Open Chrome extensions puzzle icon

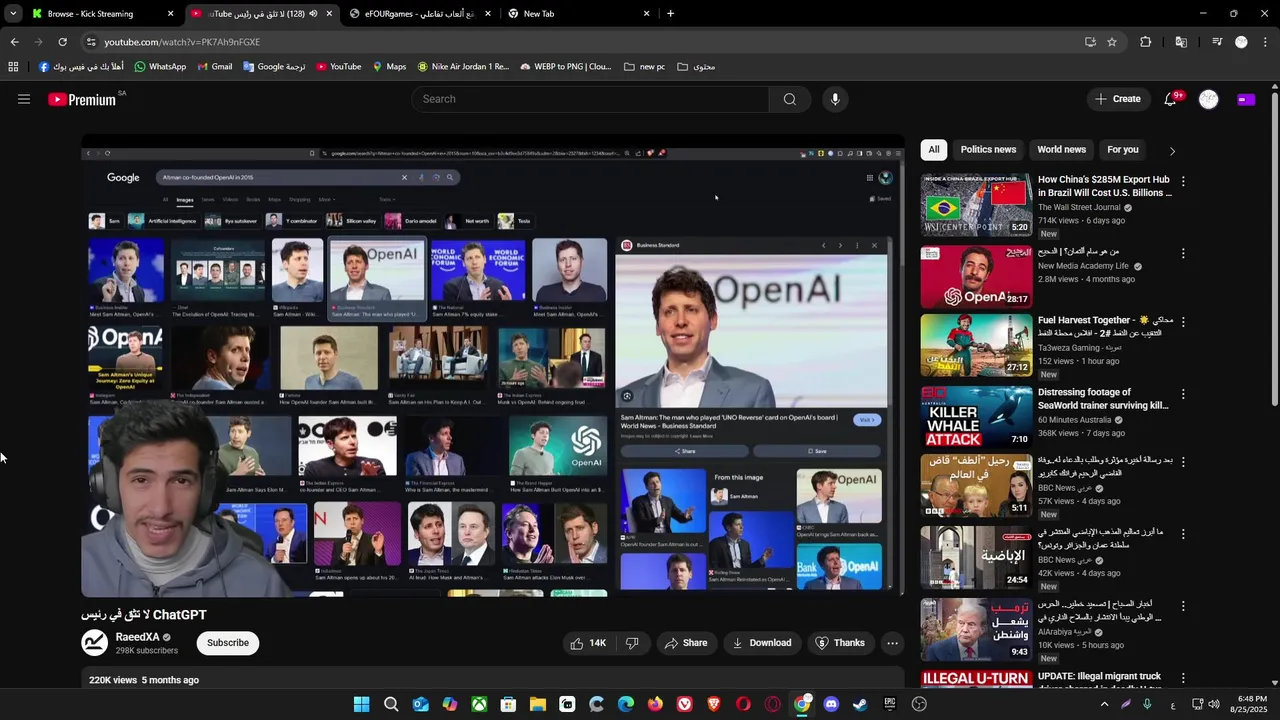[x=1146, y=42]
